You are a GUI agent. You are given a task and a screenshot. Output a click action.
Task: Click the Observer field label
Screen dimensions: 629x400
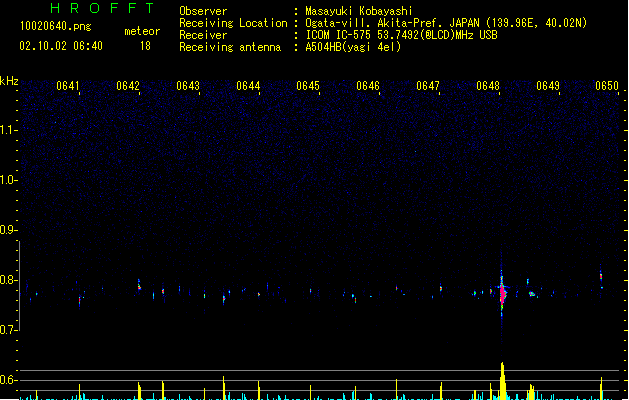(203, 11)
